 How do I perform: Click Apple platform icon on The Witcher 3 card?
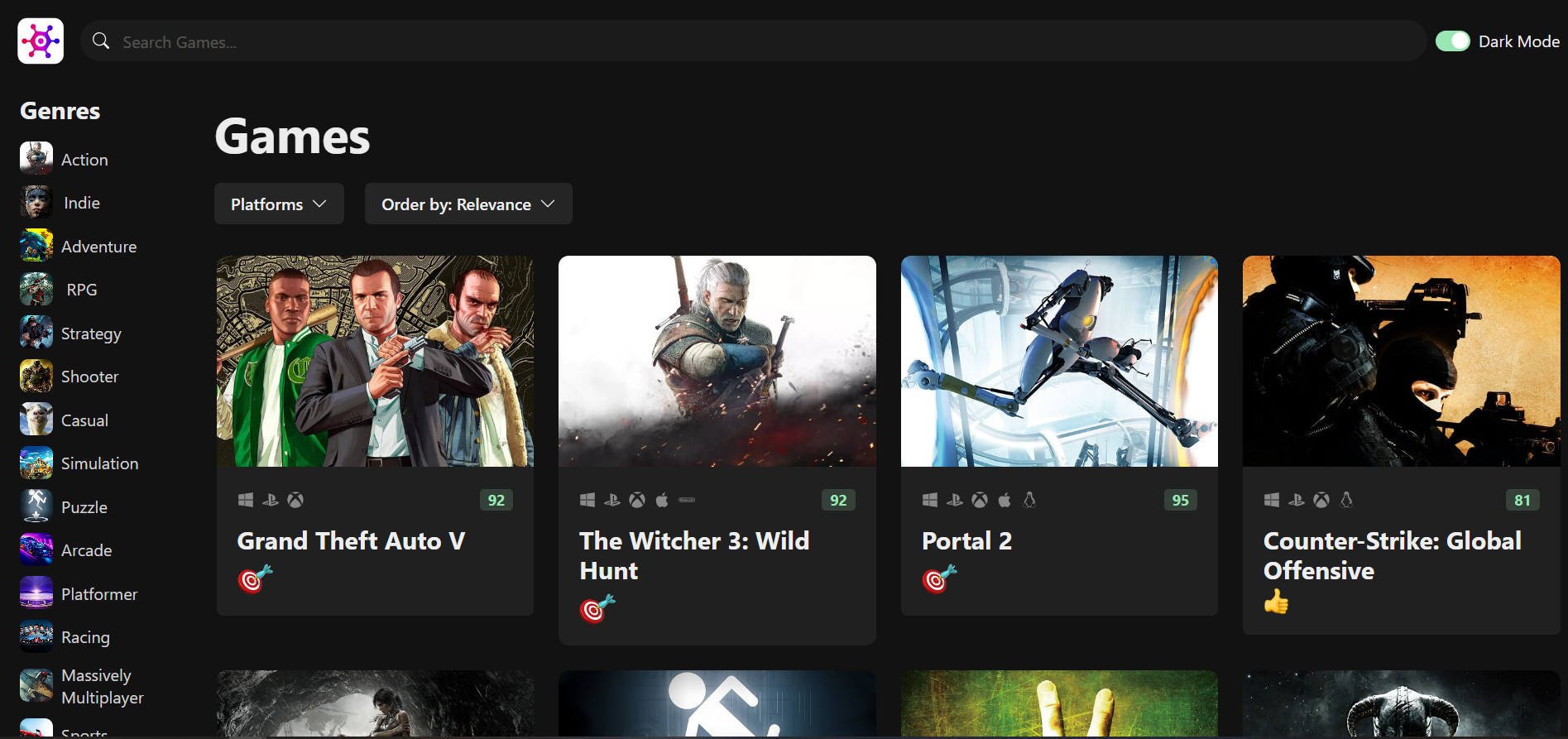coord(662,500)
